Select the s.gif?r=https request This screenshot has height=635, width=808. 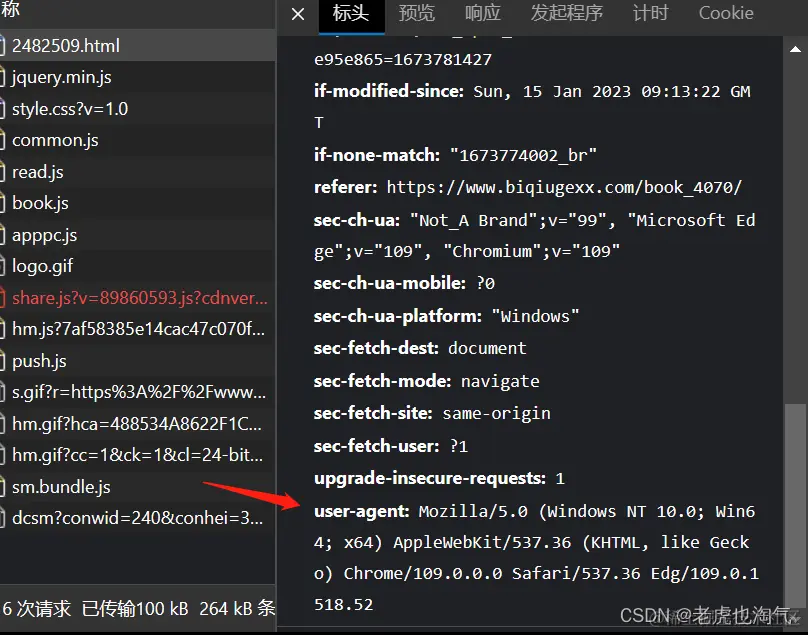point(138,392)
